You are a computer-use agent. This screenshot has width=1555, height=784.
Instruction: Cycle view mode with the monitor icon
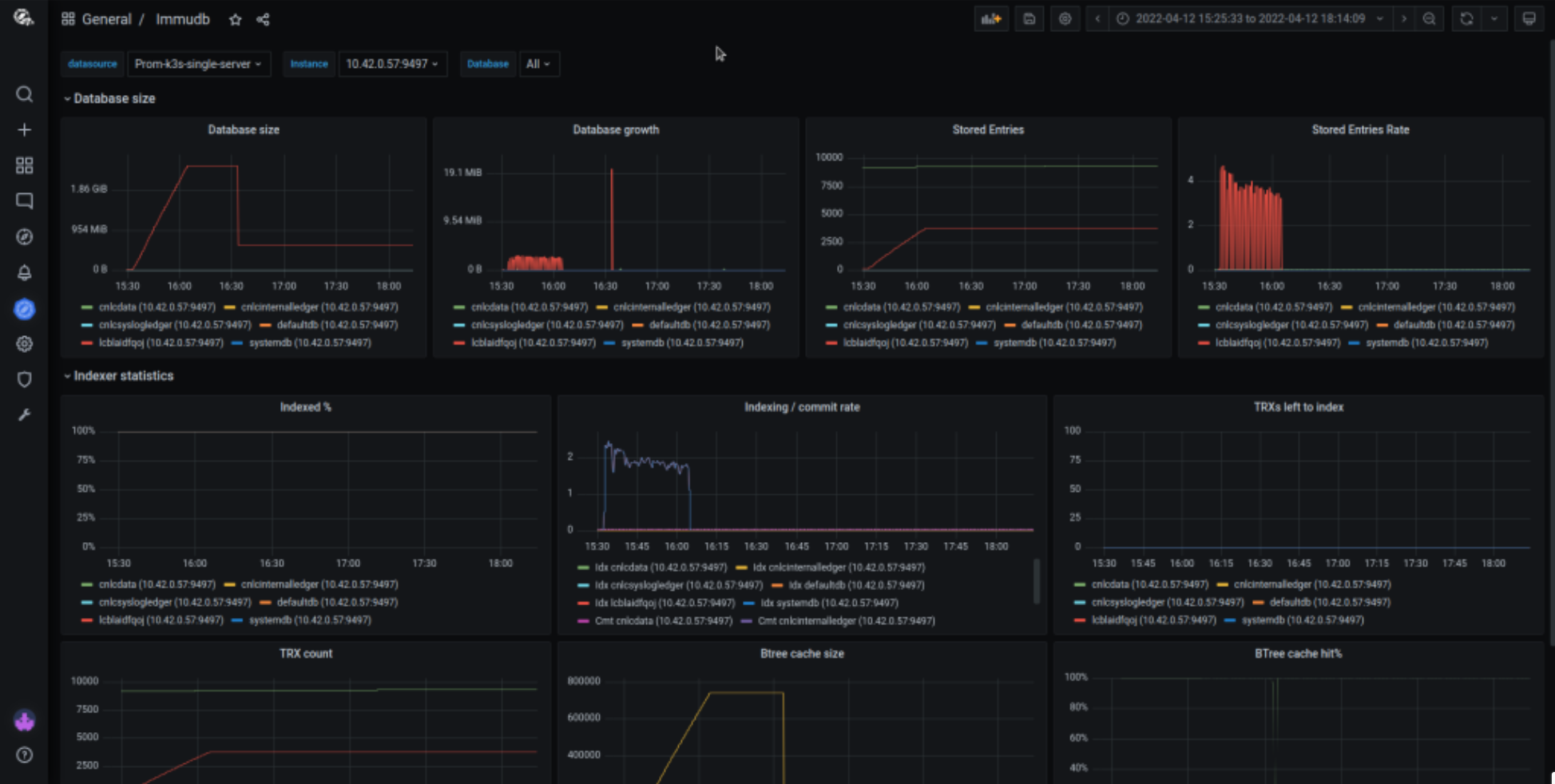1529,18
